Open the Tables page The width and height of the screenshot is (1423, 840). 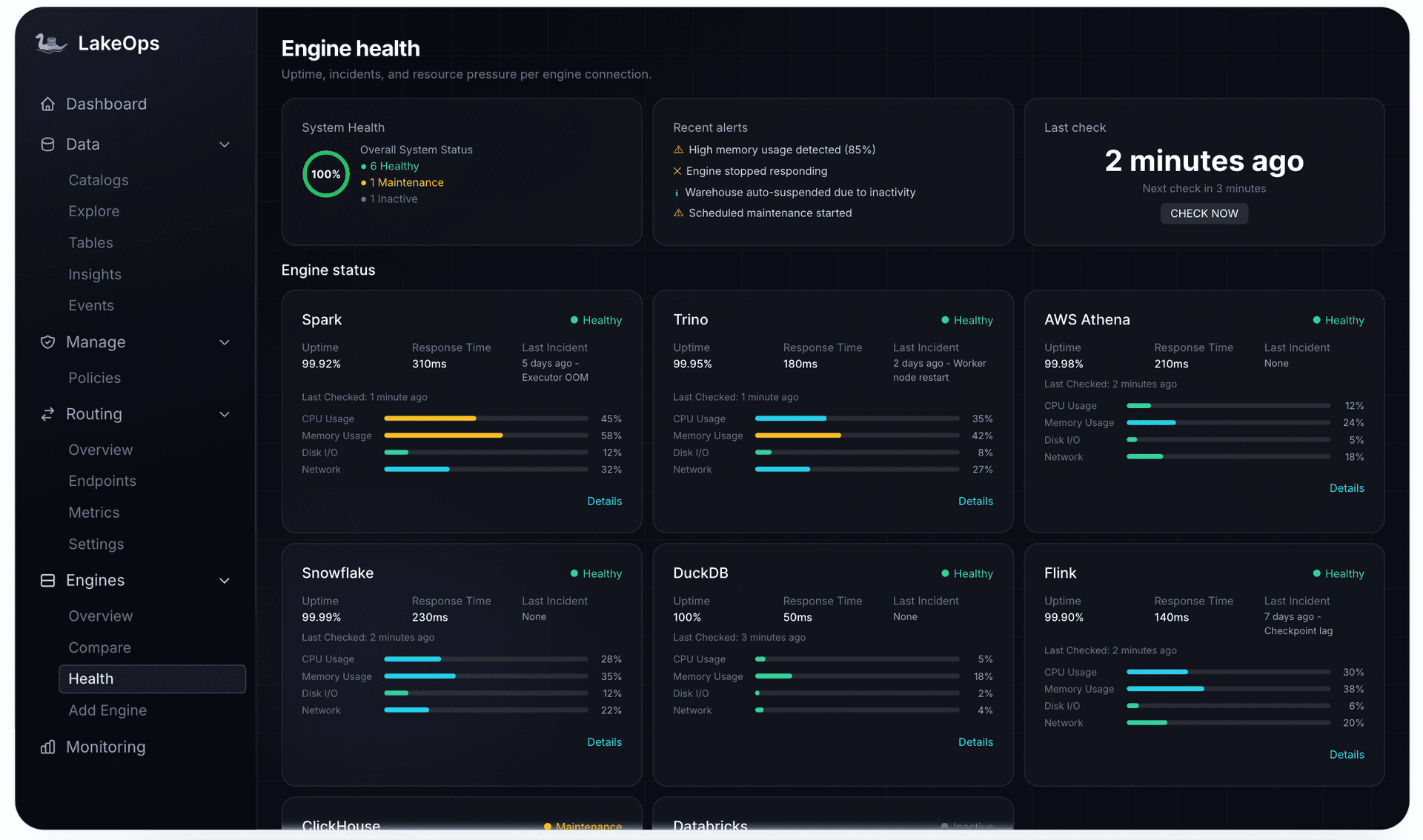click(x=91, y=243)
